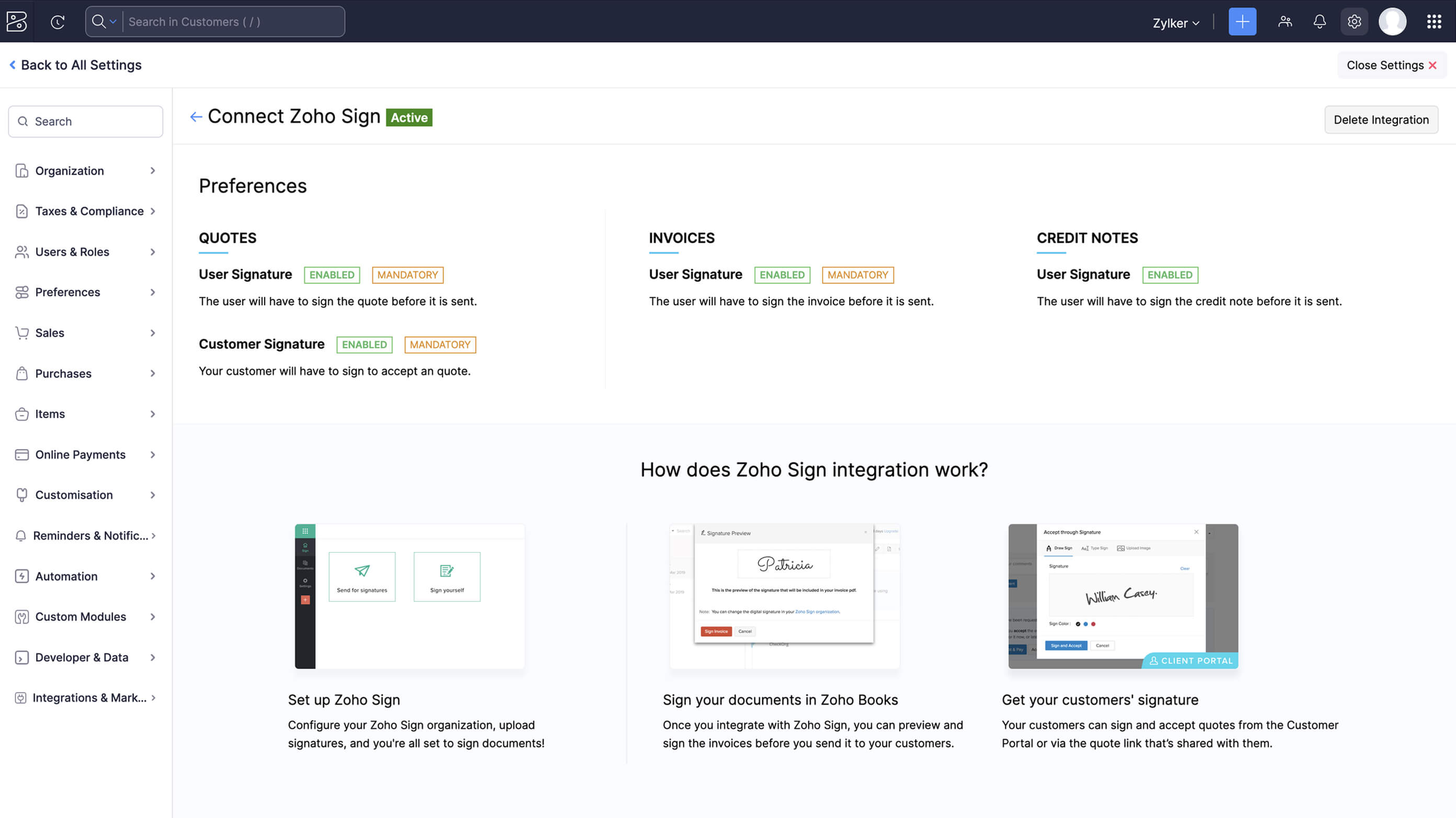Click the recent history clock icon

pyautogui.click(x=58, y=21)
